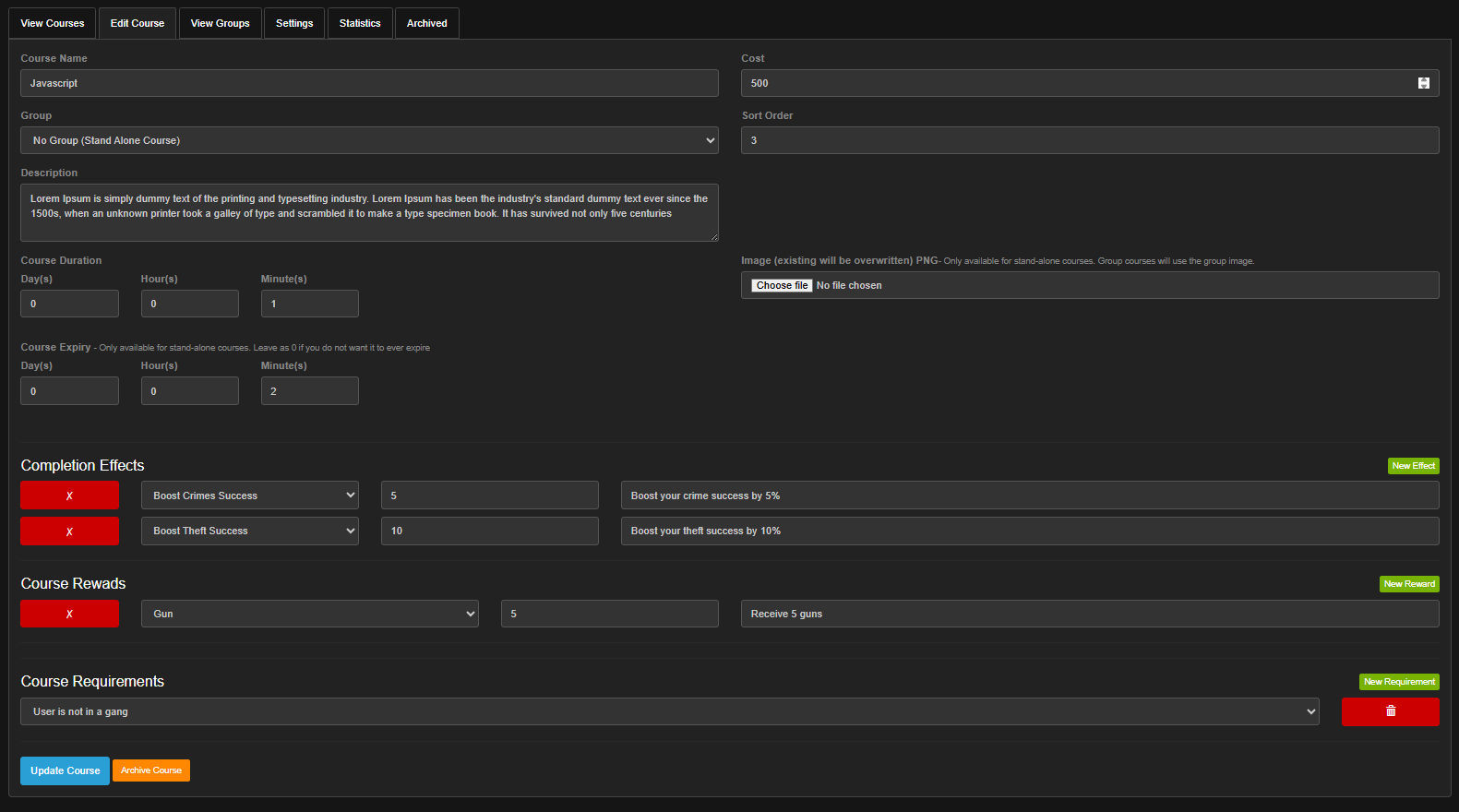Click the trash icon for gang requirement
Screen dimensions: 1459x812
point(1390,711)
